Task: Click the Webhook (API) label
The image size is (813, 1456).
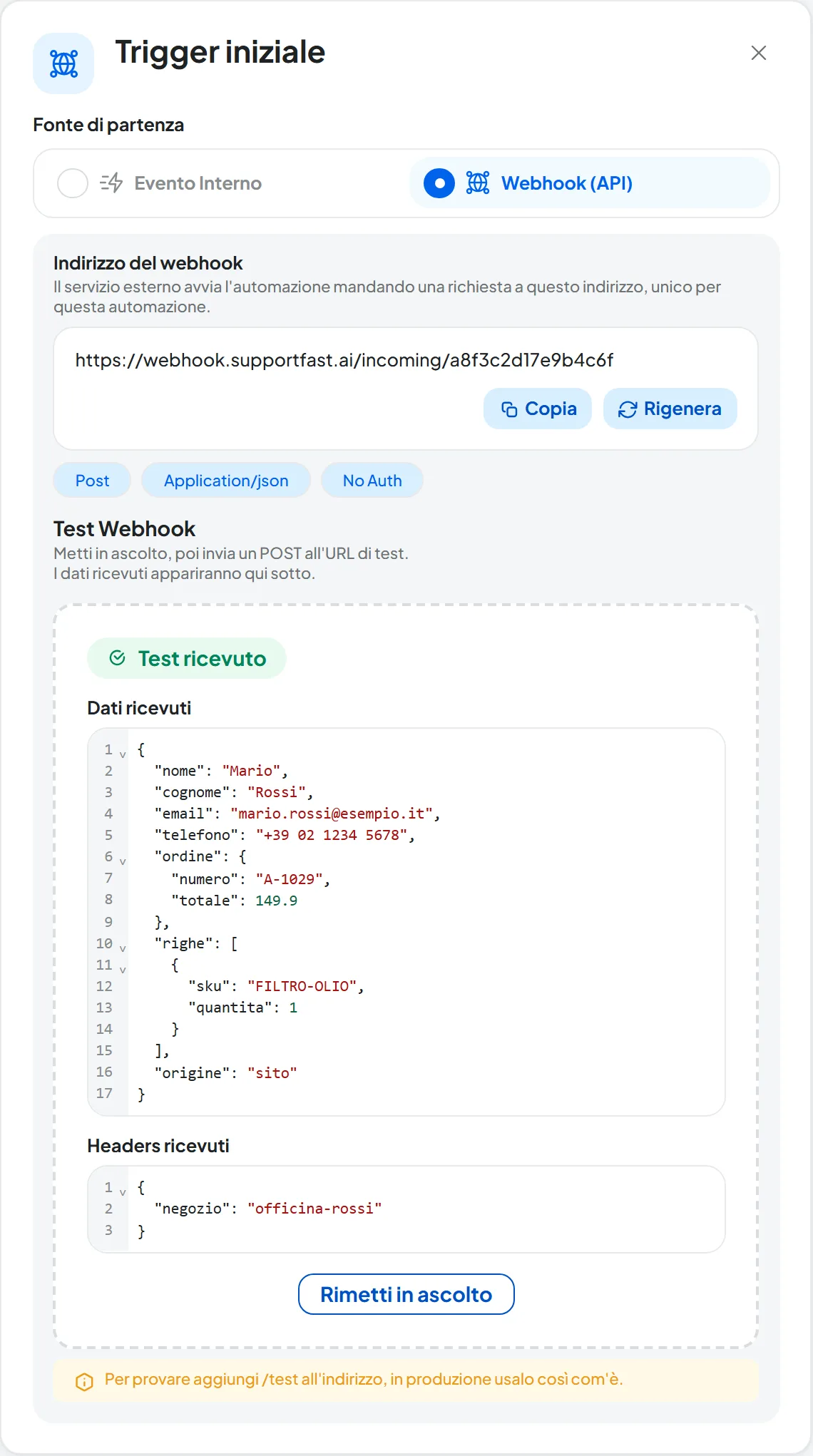Action: pyautogui.click(x=567, y=183)
